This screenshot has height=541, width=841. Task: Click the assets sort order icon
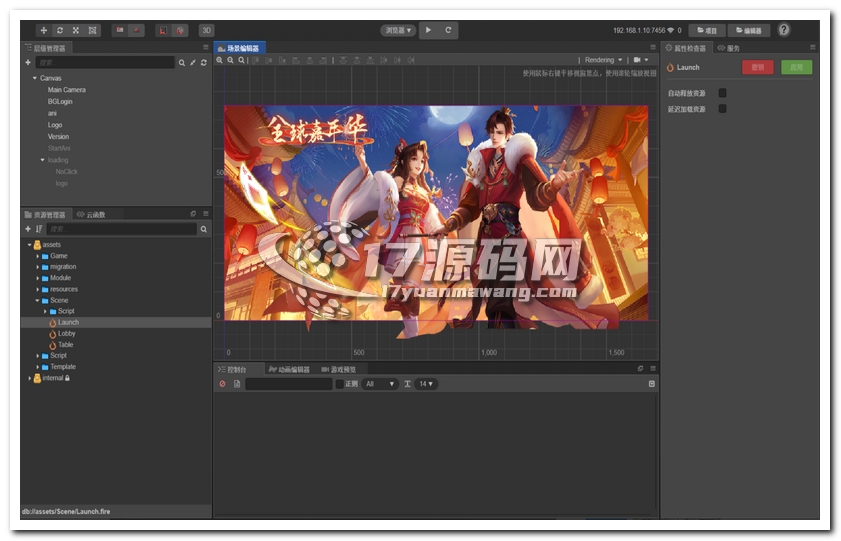[x=39, y=229]
